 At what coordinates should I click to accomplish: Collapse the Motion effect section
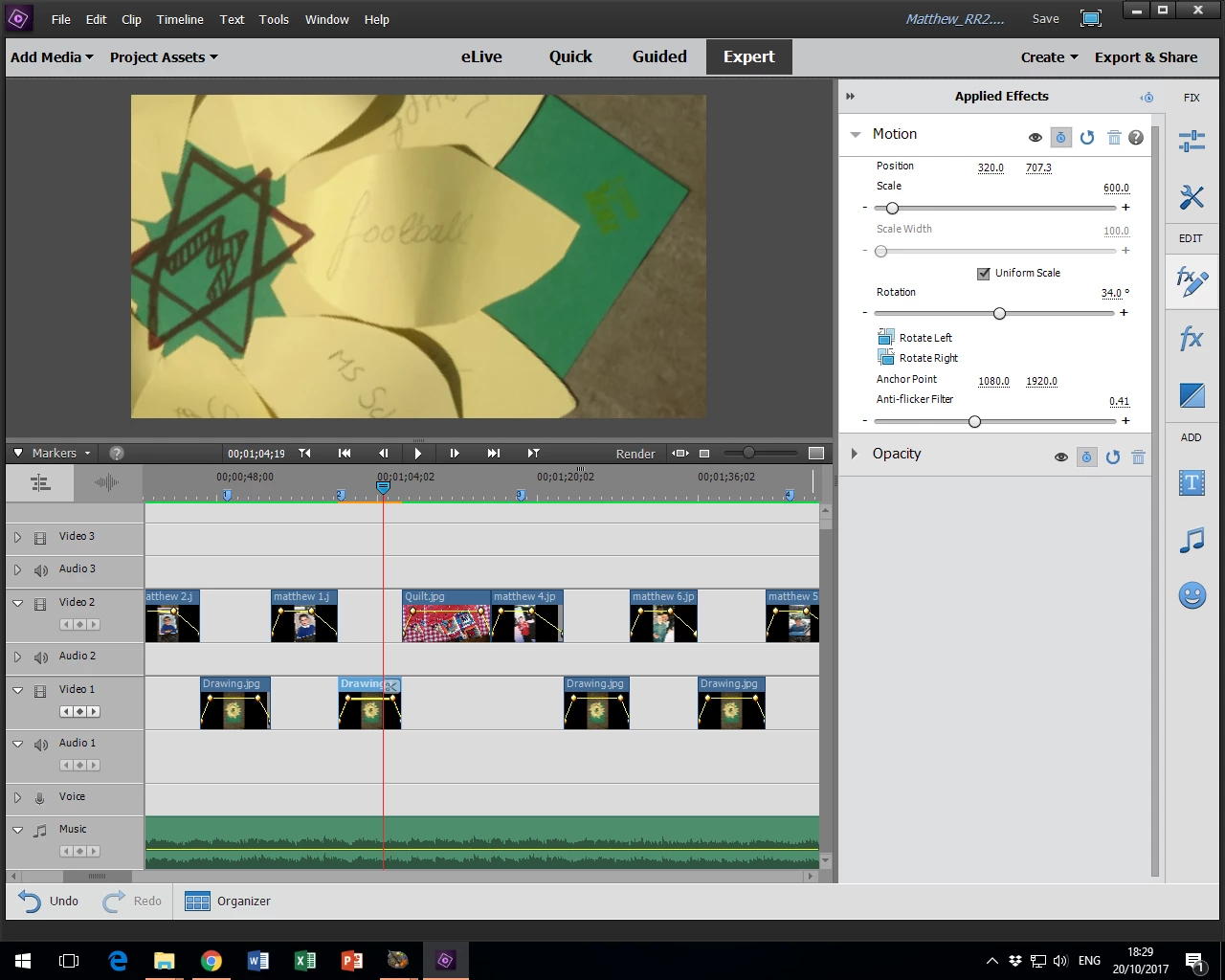[856, 135]
